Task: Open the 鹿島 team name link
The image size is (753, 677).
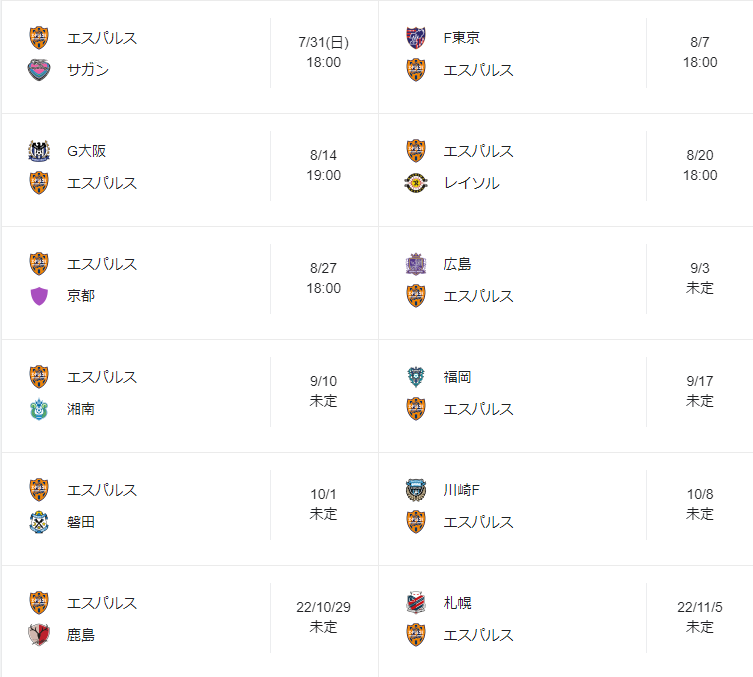Action: 81,635
